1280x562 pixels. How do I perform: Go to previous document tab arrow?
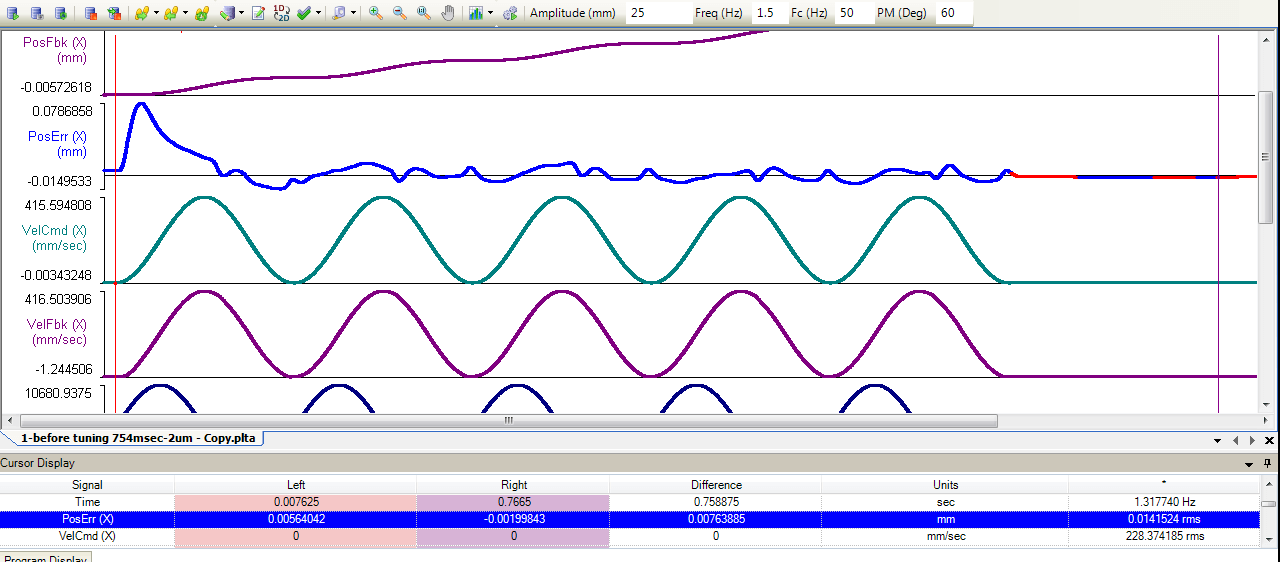point(1236,440)
